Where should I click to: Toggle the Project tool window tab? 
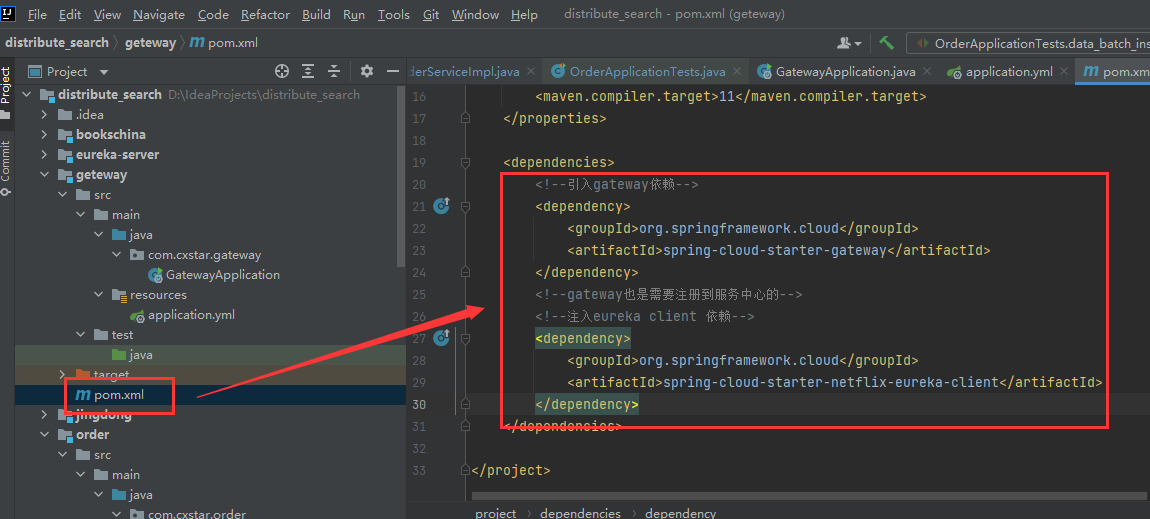(6, 91)
